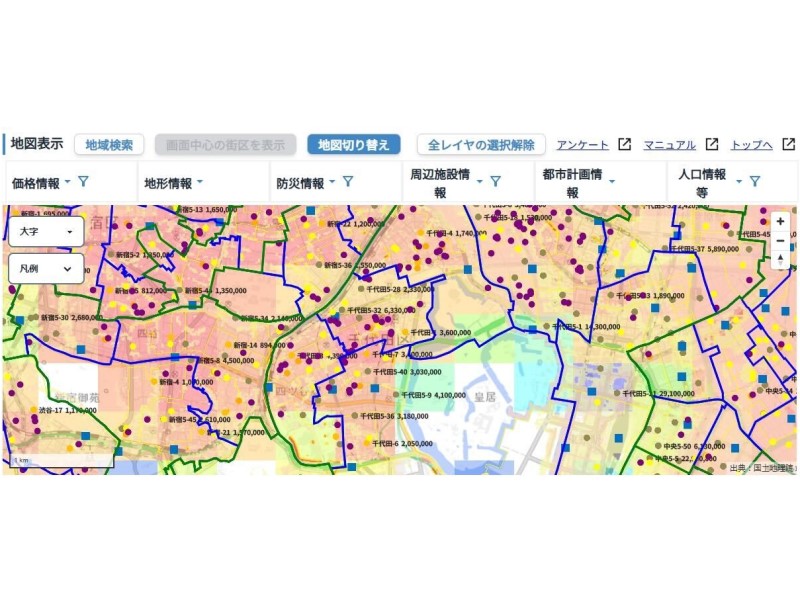Click the 地域検索 button
The image size is (800, 600).
109,145
